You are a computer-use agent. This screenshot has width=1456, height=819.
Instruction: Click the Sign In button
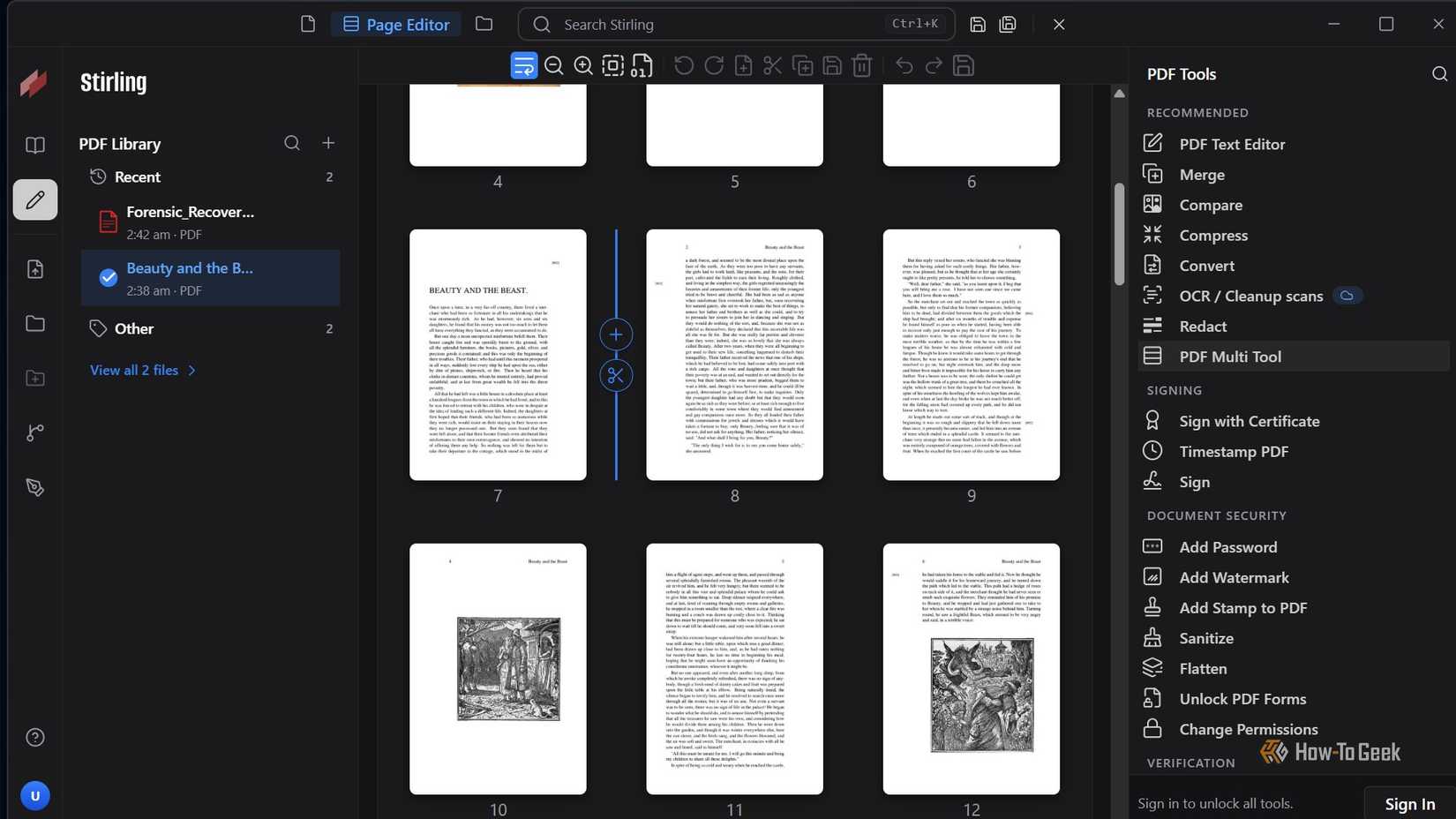coord(1409,803)
